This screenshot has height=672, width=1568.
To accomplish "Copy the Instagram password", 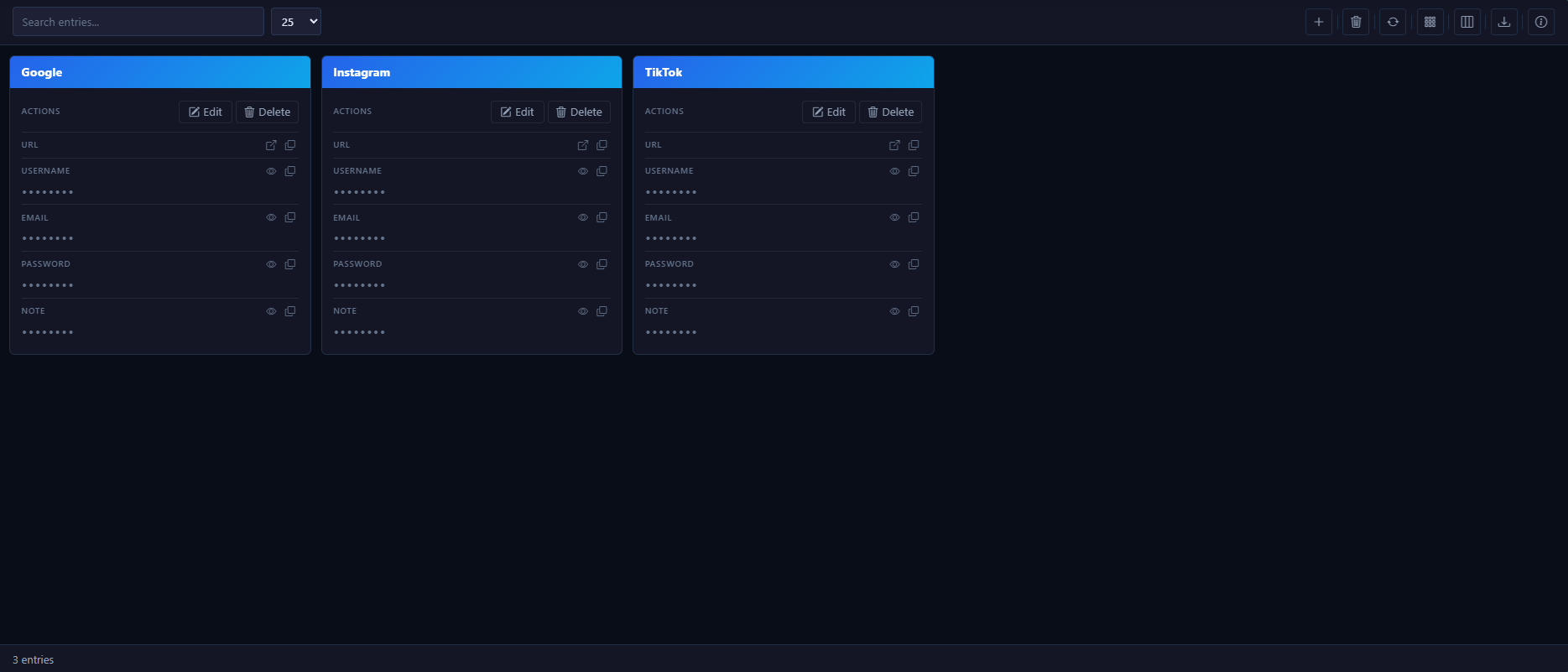I will tap(602, 264).
